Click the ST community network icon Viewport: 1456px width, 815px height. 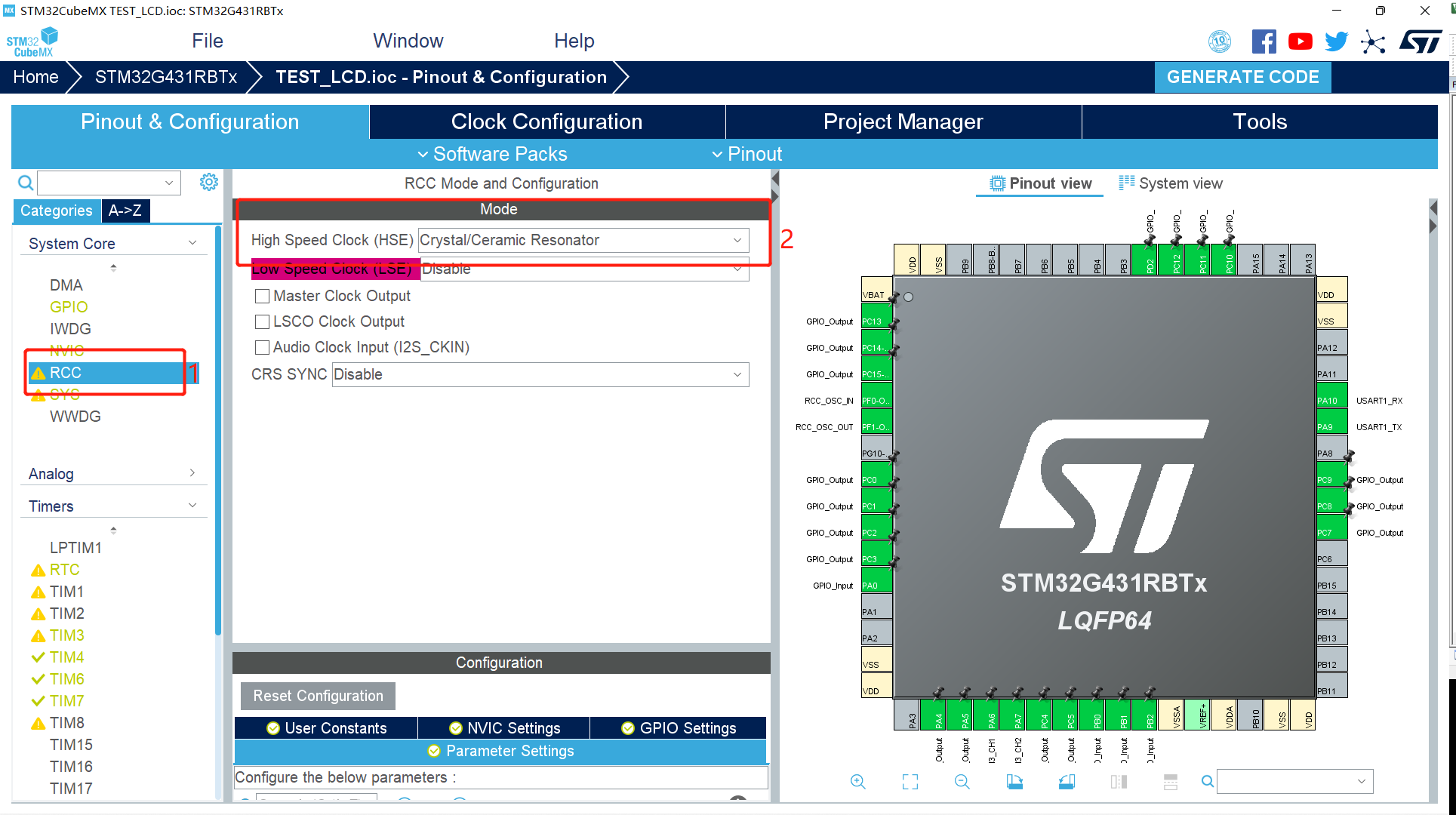[x=1373, y=42]
